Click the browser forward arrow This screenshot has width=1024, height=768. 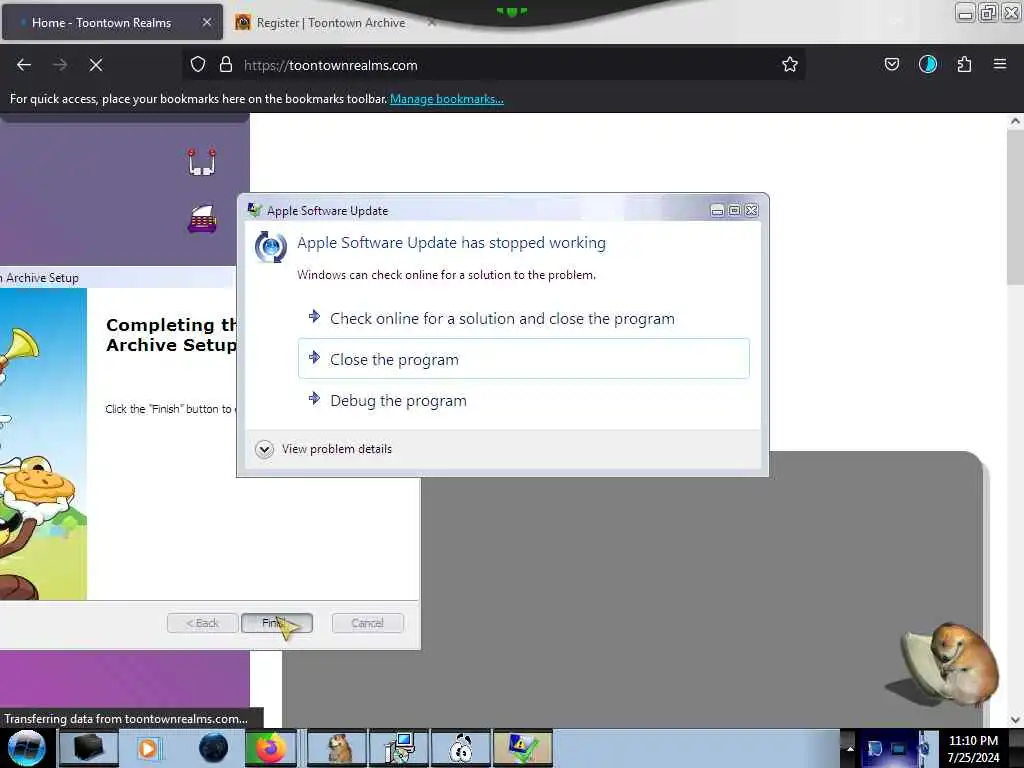(x=60, y=65)
